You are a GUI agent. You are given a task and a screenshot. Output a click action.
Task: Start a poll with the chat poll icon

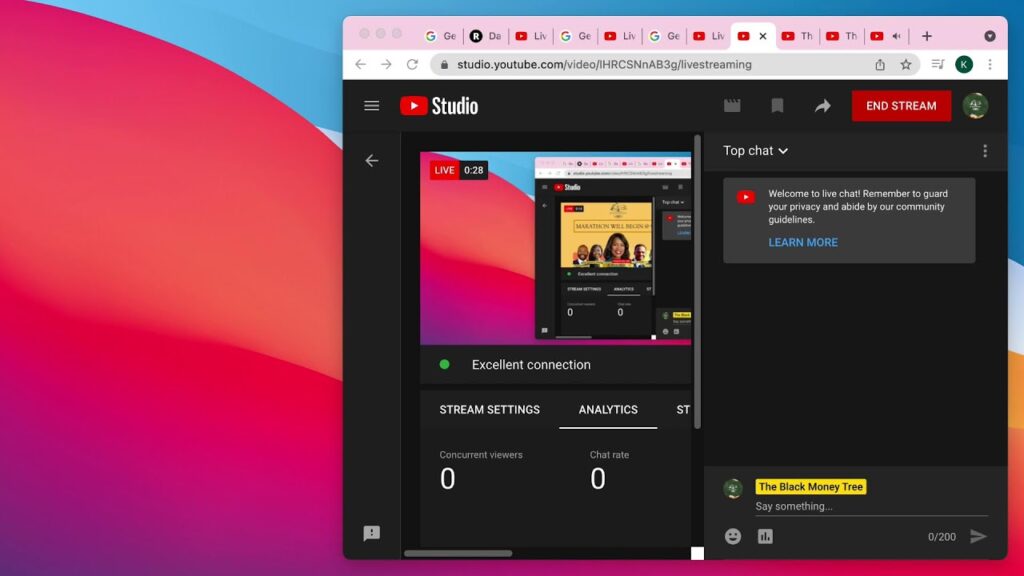[x=765, y=537]
